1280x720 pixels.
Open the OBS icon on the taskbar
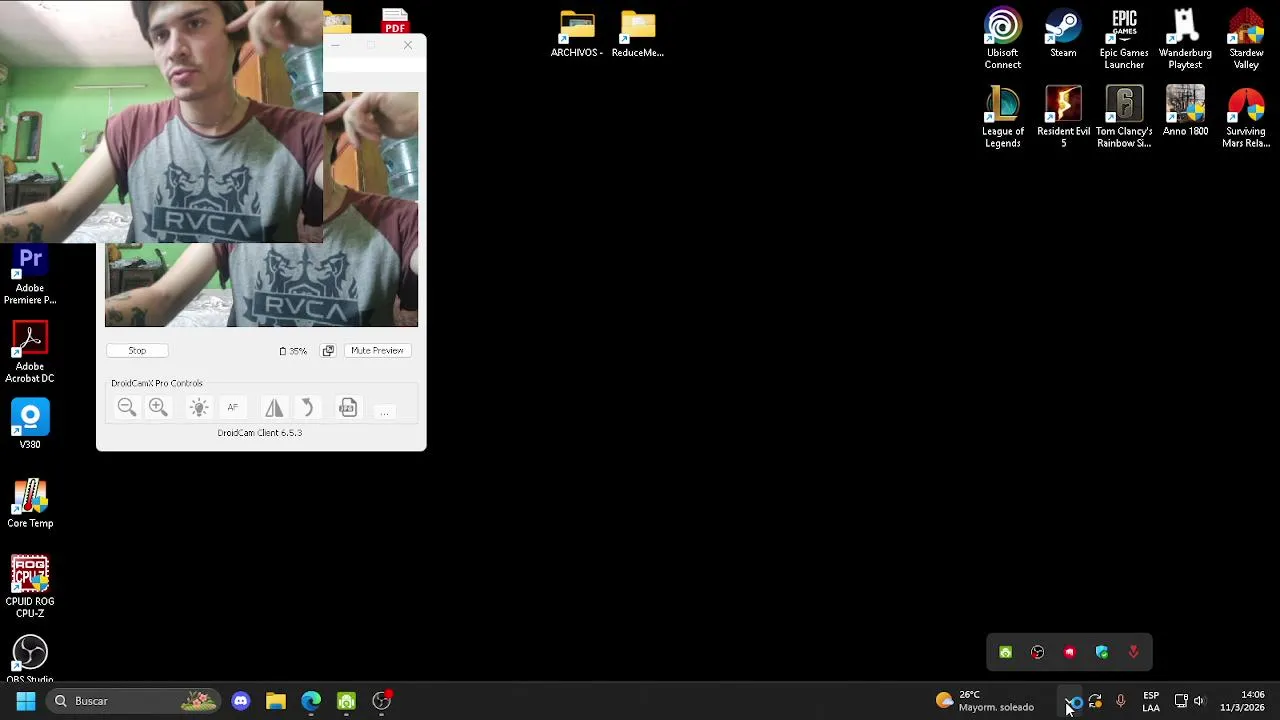pyautogui.click(x=382, y=701)
